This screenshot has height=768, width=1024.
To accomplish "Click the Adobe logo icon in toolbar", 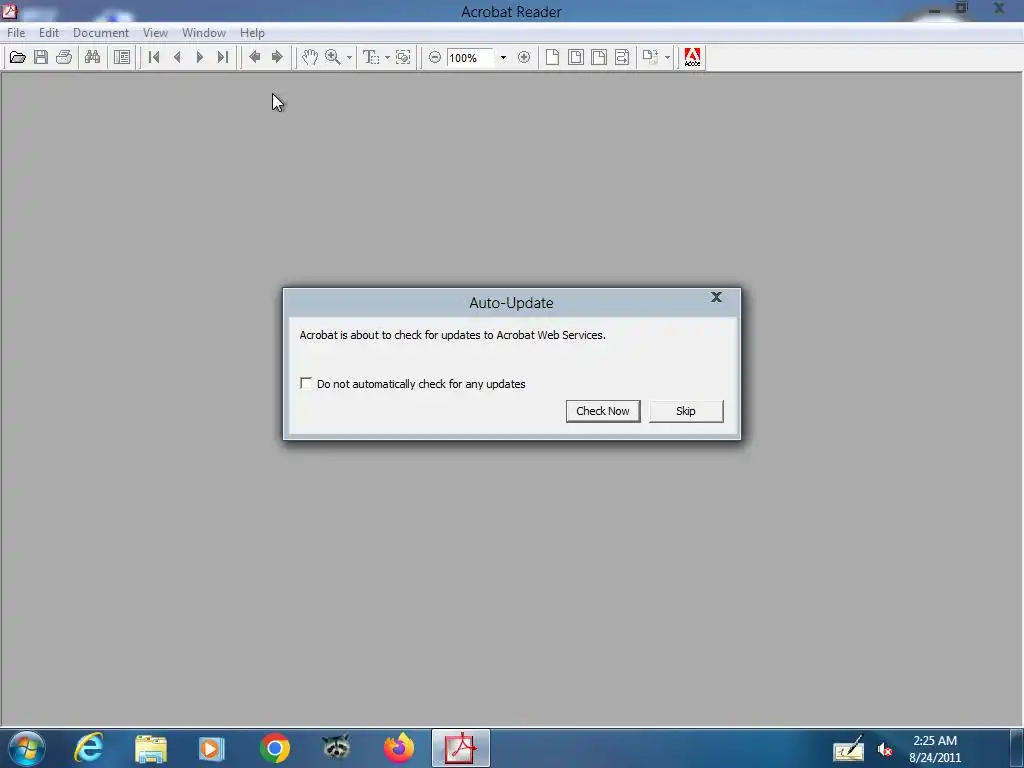I will coord(692,57).
